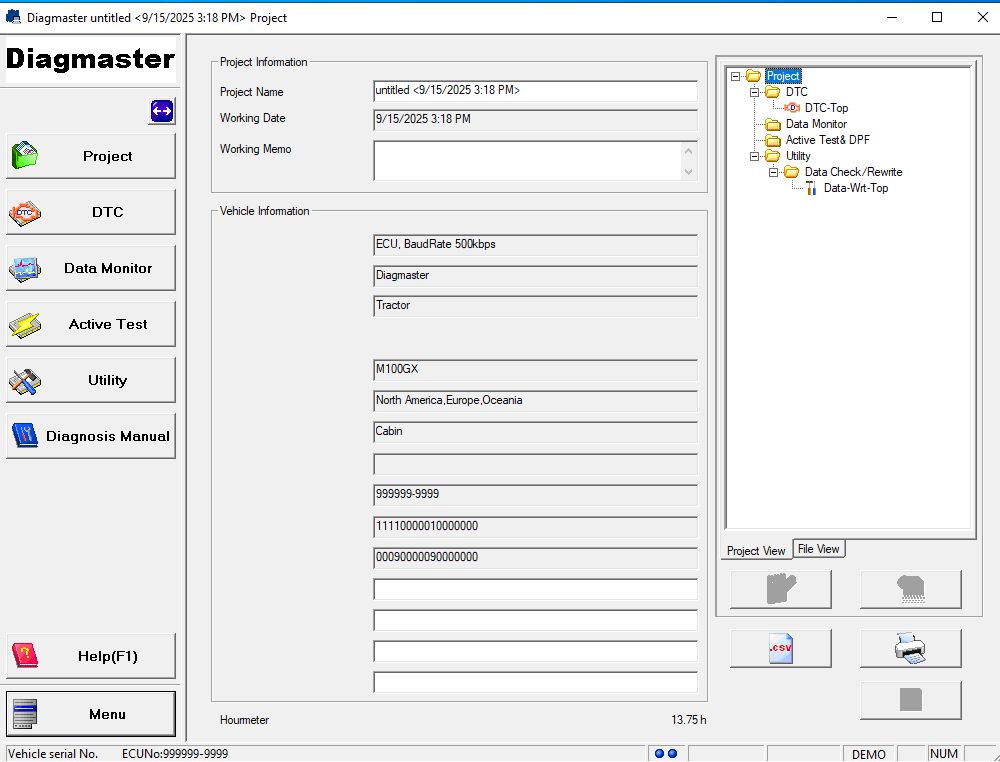The height and width of the screenshot is (762, 1000).
Task: Click Working Memo scrollbar up arrow
Action: tap(688, 151)
